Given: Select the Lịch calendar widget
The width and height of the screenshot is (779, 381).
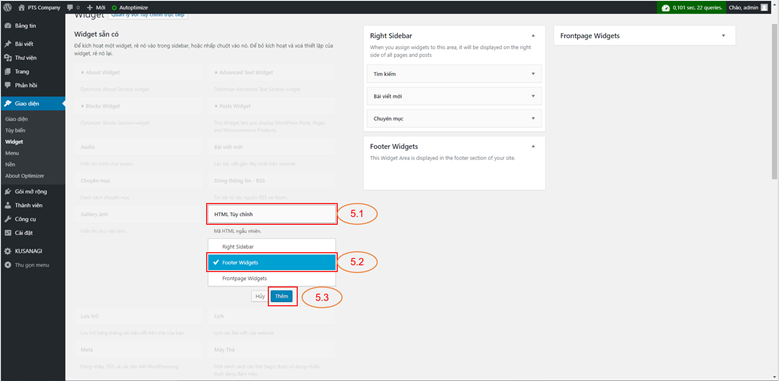Looking at the screenshot, I should pyautogui.click(x=272, y=315).
